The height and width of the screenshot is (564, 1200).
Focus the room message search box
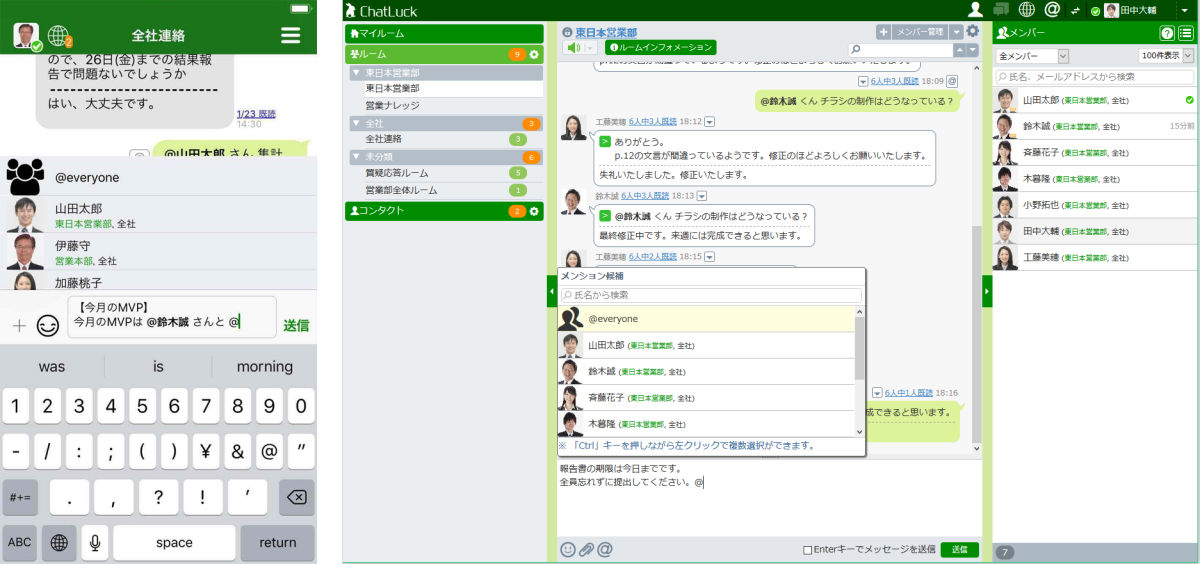point(900,50)
